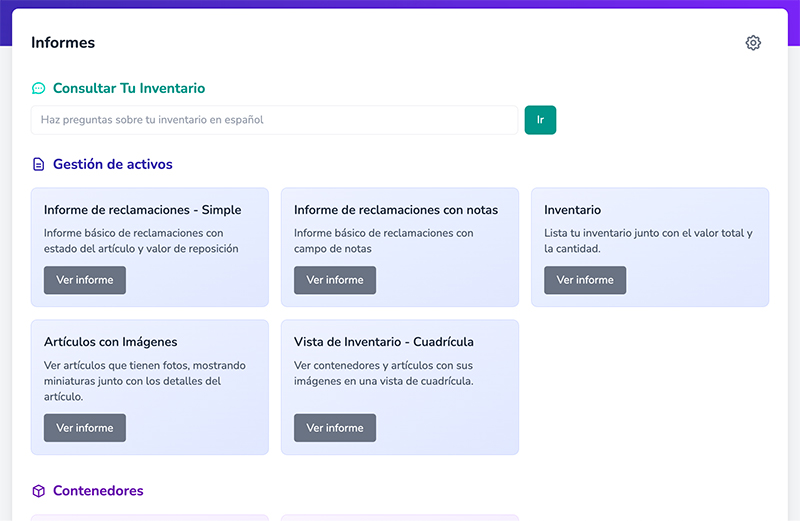Click the document icon beside Gestión de activos

(38, 164)
